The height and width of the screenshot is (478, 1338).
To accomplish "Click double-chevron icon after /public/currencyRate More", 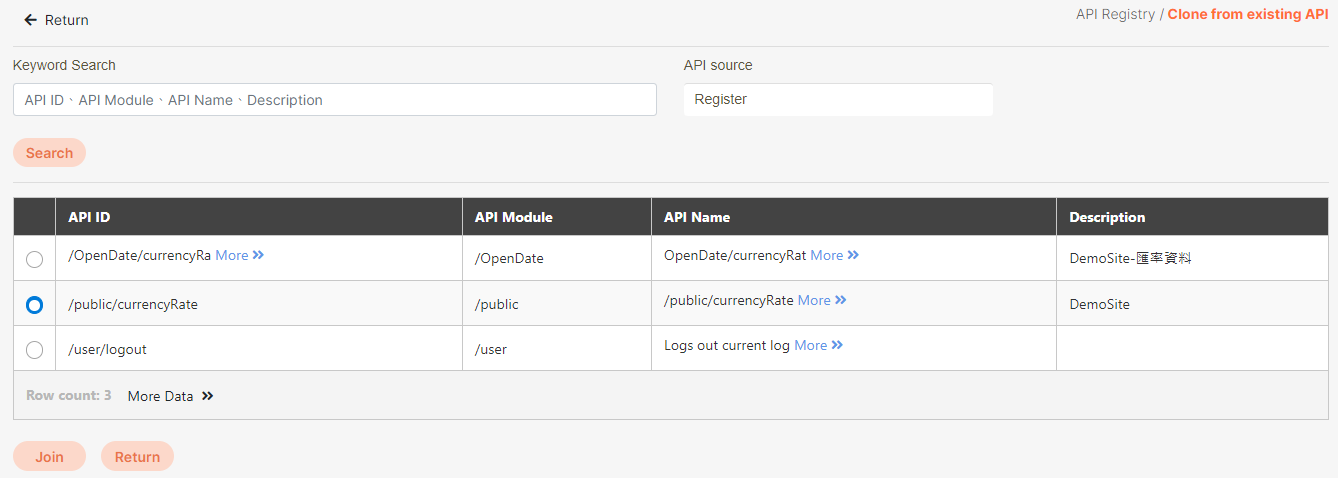I will point(840,300).
